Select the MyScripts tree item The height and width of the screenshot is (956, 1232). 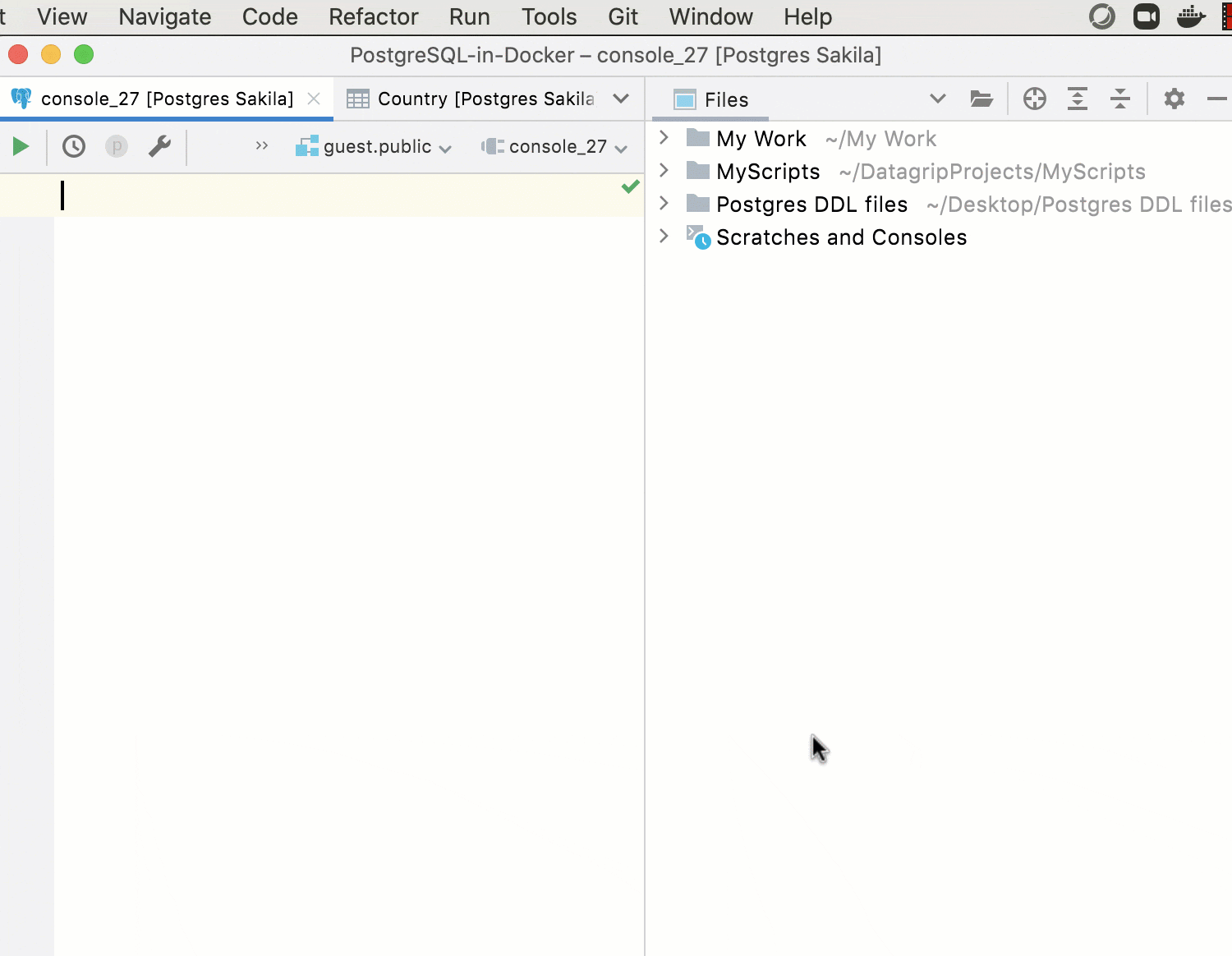768,172
